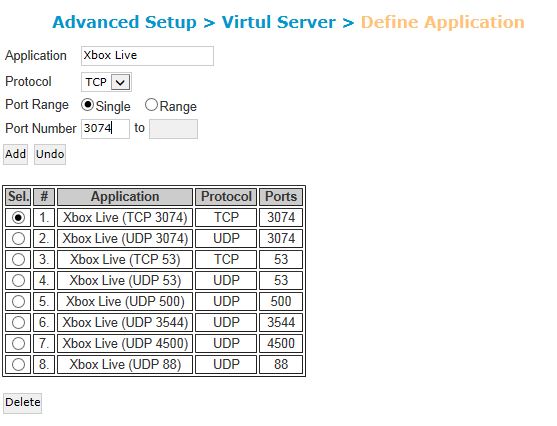Click the Delete button
557x426 pixels.
(22, 403)
